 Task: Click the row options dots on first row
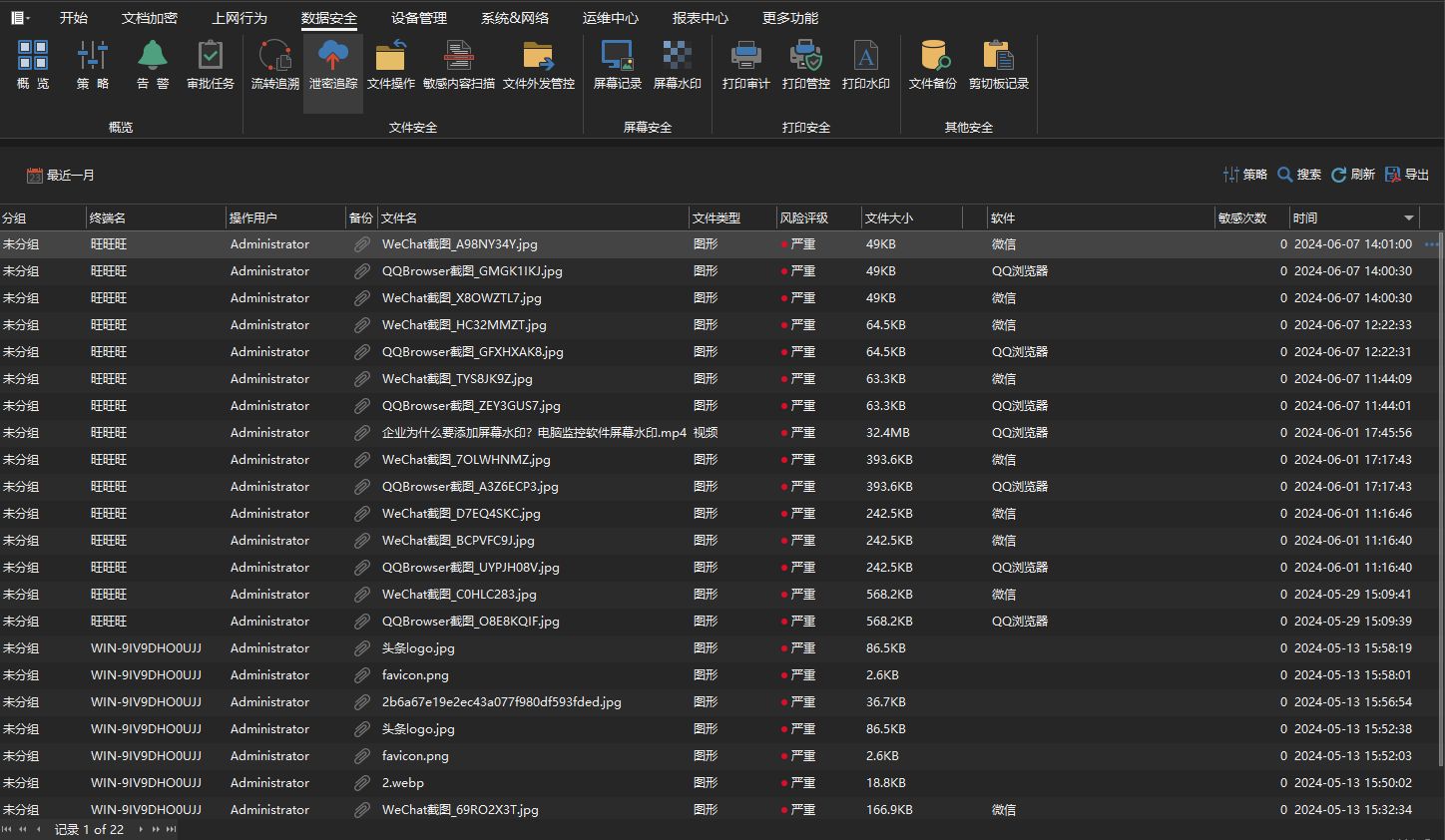tap(1432, 244)
